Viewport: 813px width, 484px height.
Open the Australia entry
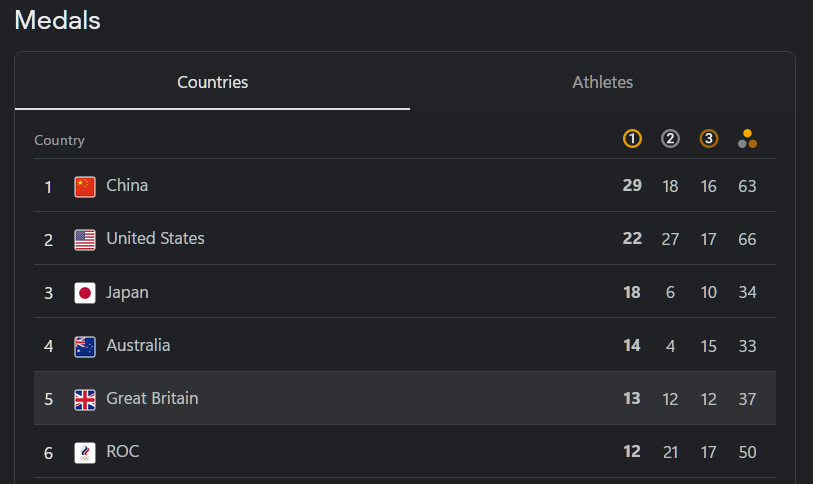click(x=405, y=345)
